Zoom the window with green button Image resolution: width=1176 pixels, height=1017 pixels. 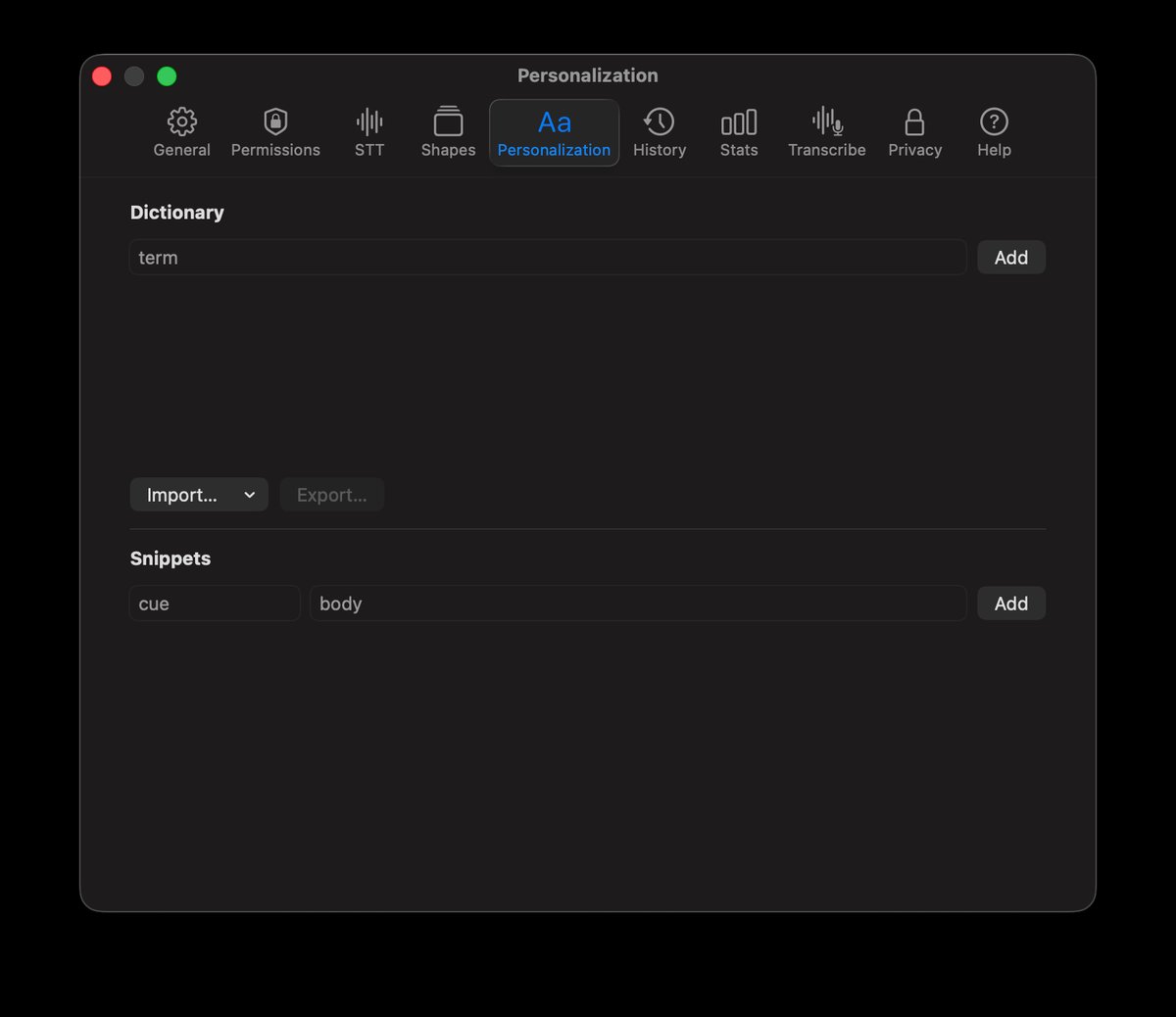pyautogui.click(x=167, y=76)
